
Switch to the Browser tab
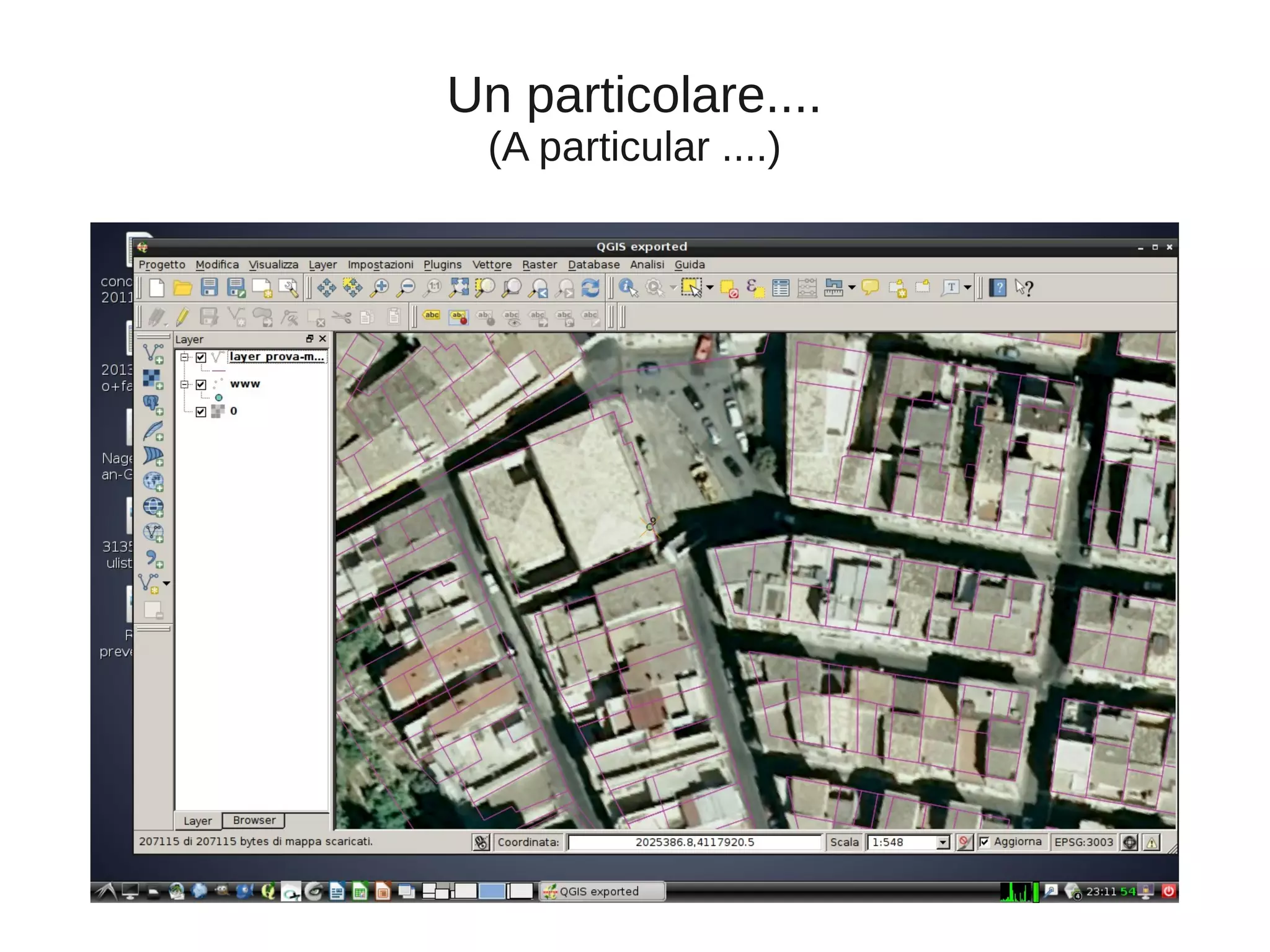pos(254,821)
